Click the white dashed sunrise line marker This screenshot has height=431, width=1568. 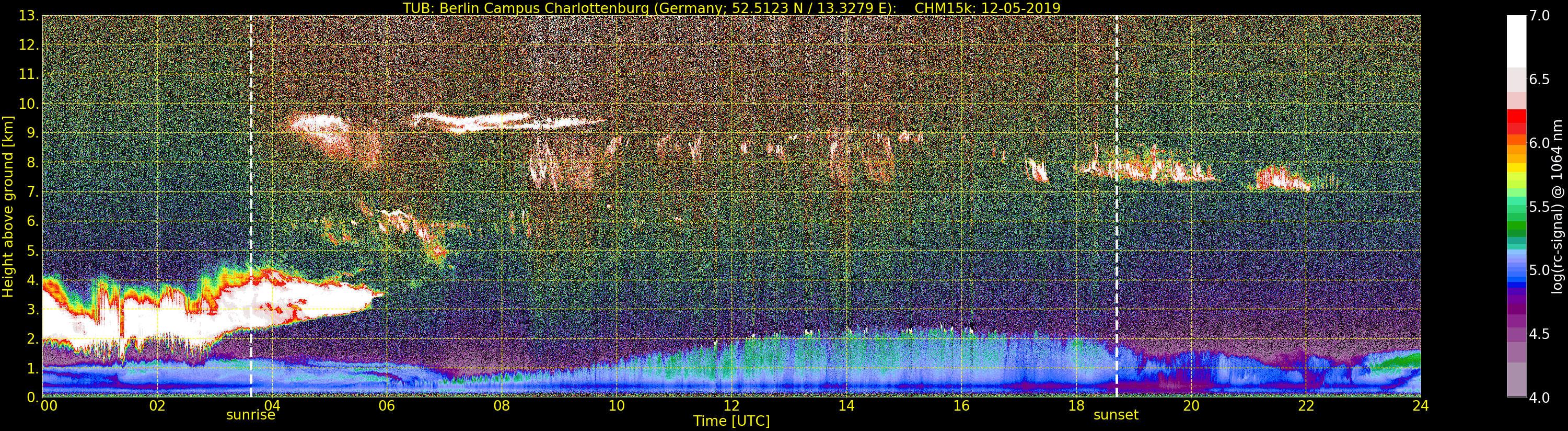(x=251, y=206)
